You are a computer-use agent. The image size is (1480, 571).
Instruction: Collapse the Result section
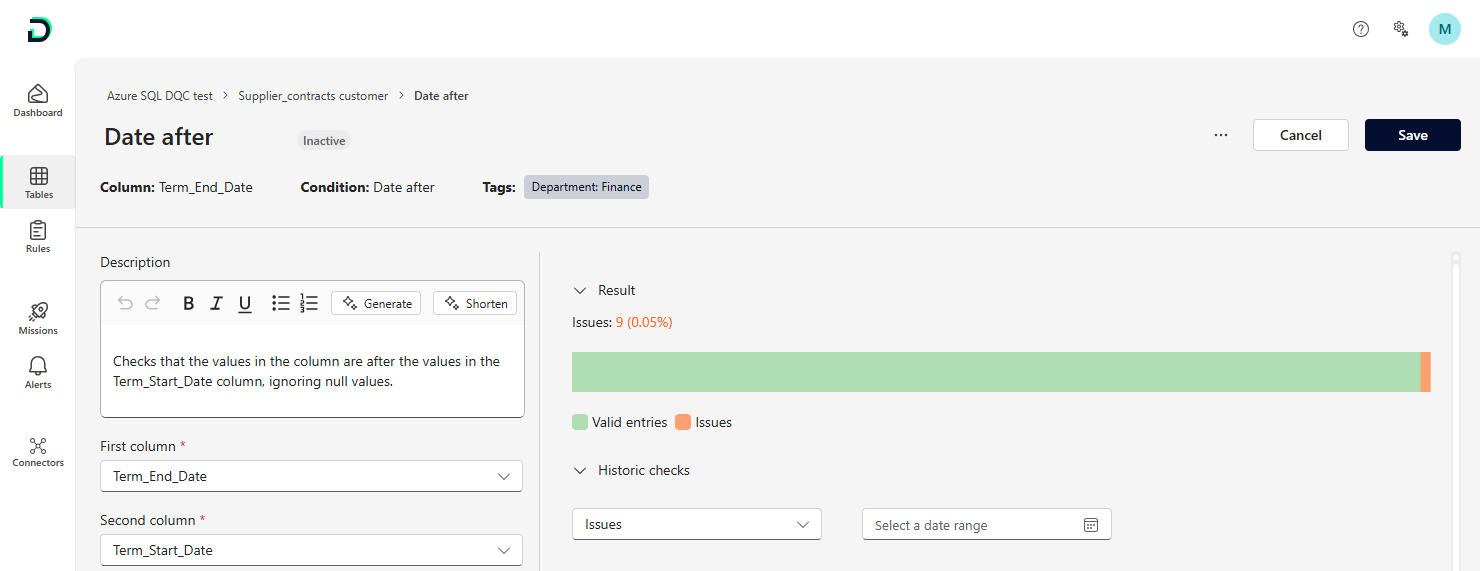coord(579,290)
